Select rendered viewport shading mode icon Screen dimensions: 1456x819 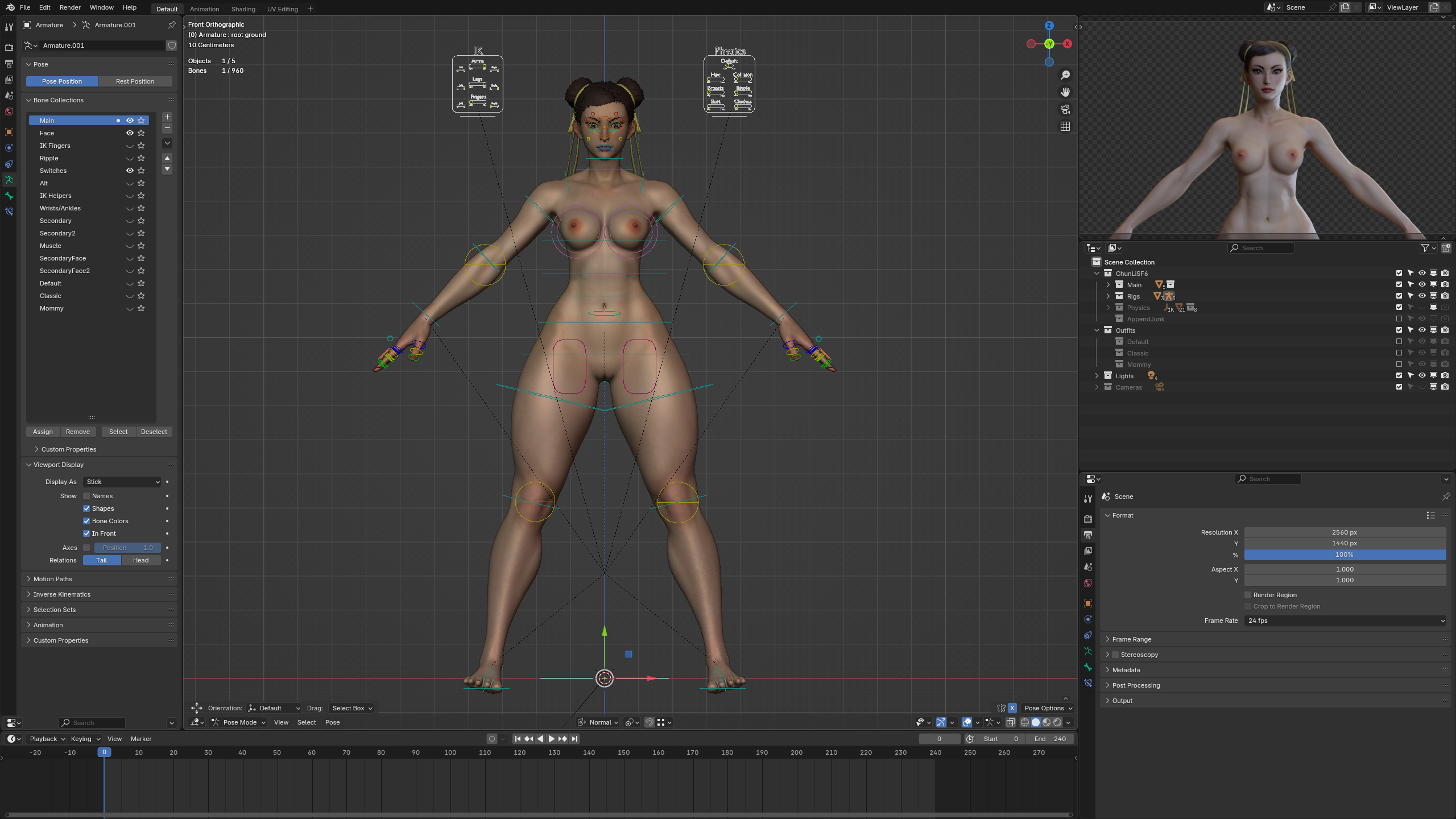[1058, 722]
